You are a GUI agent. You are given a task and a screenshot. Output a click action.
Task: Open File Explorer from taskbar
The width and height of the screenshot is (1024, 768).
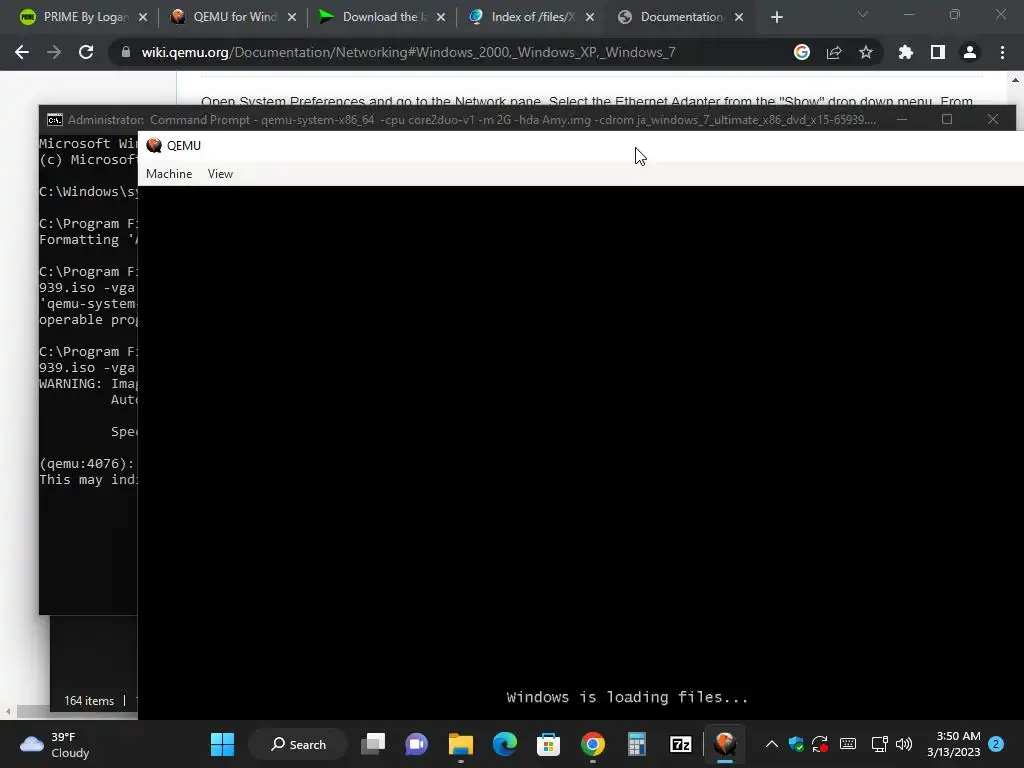click(x=460, y=744)
